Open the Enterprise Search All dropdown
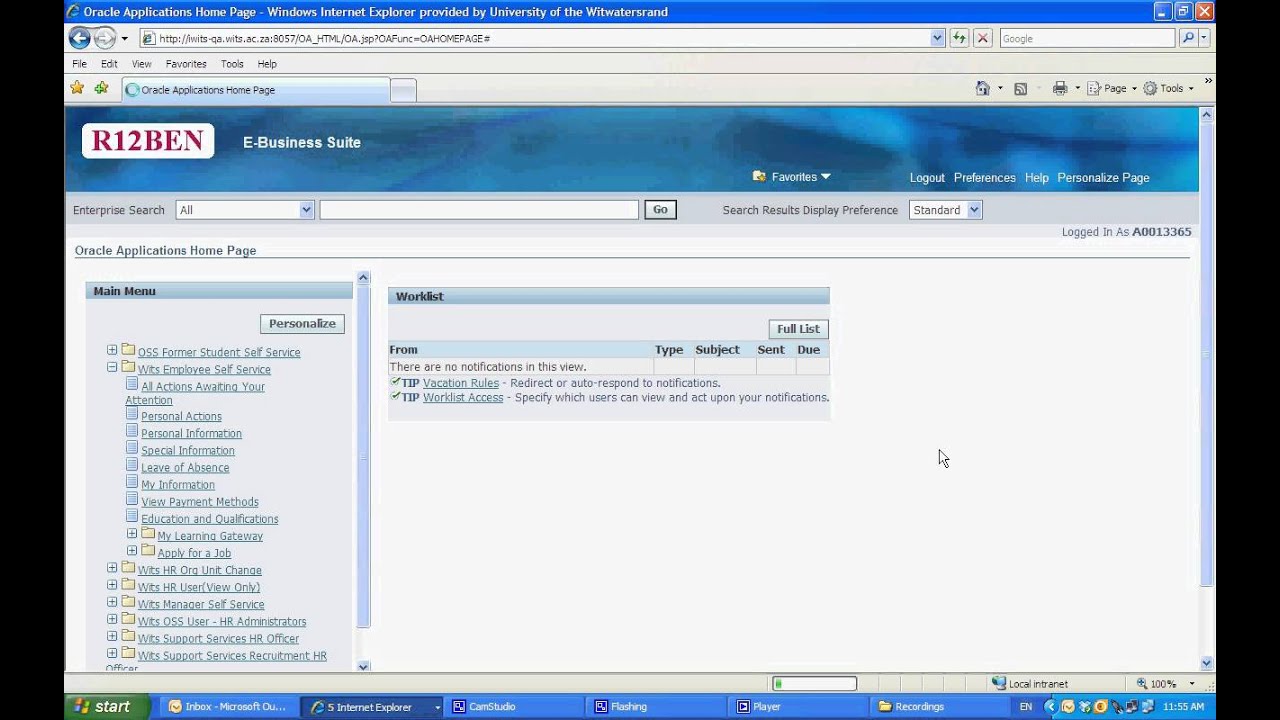 tap(306, 210)
